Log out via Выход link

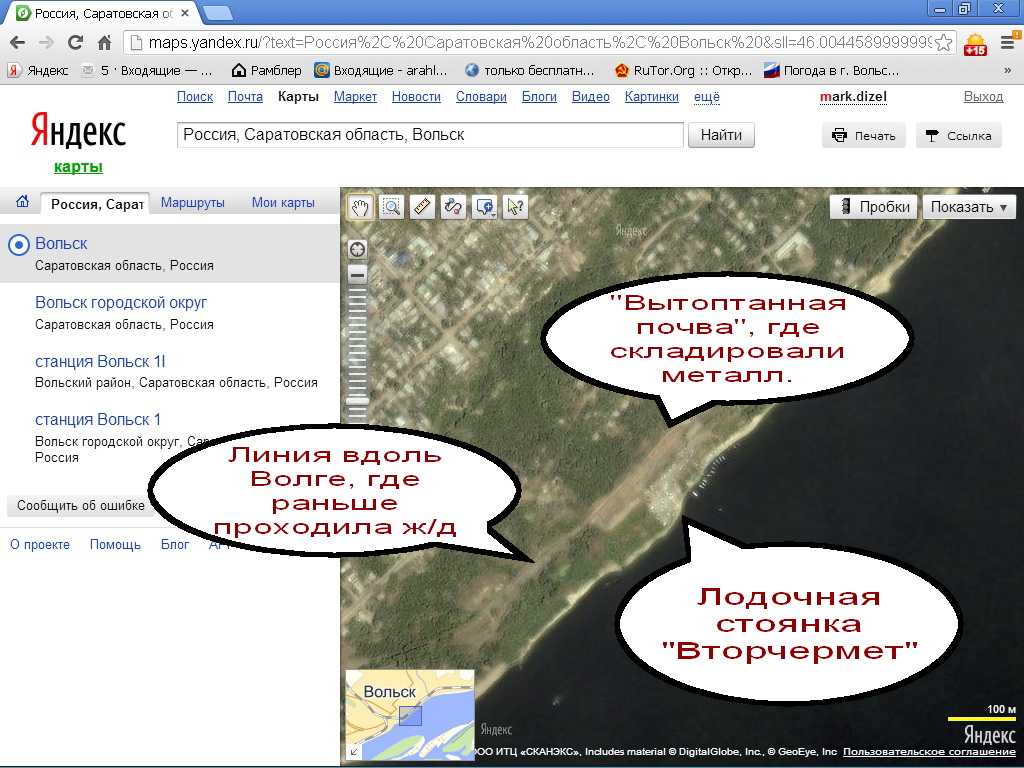pos(984,97)
